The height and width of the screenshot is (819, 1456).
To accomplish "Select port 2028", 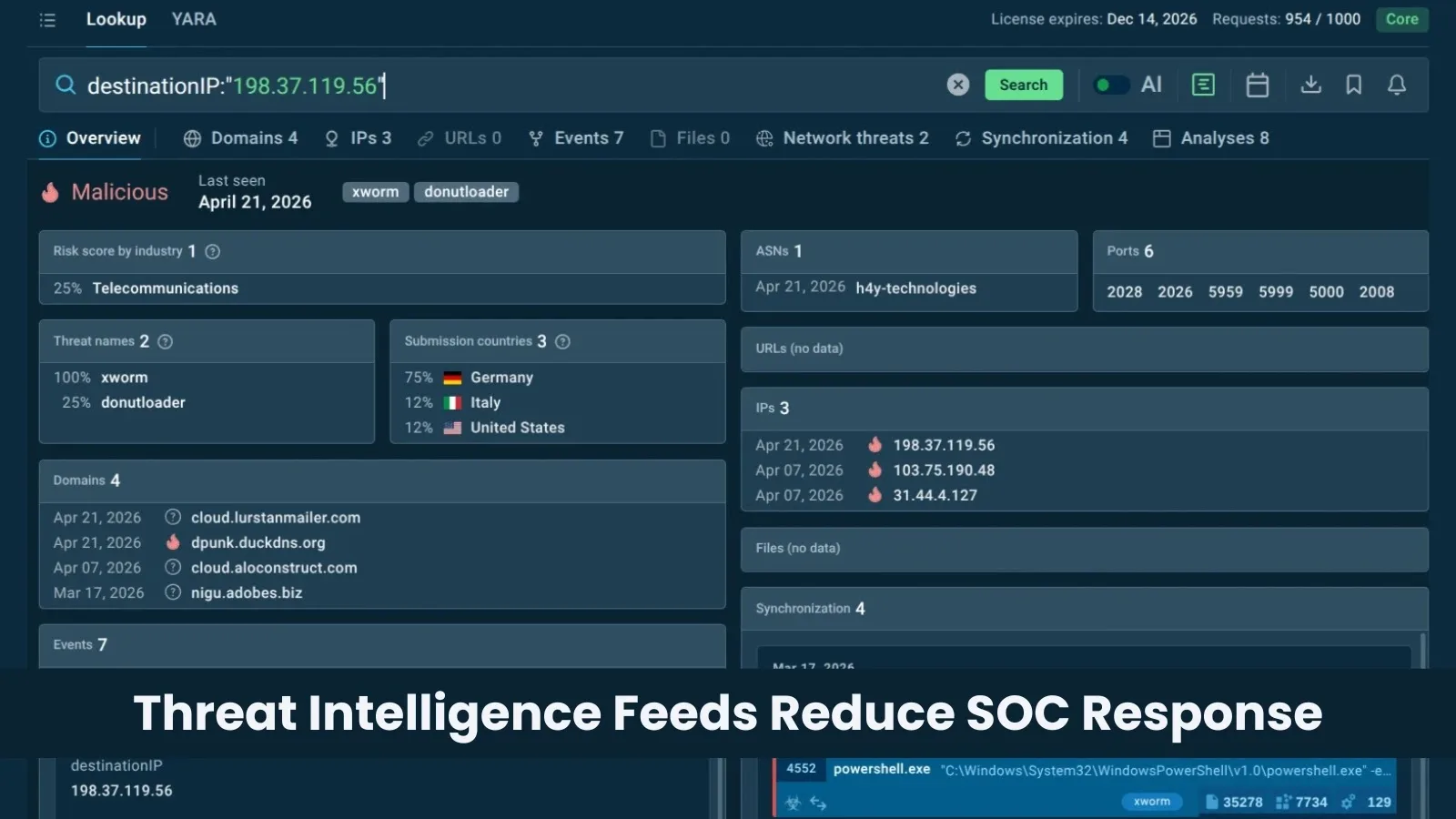I will coord(1124,292).
